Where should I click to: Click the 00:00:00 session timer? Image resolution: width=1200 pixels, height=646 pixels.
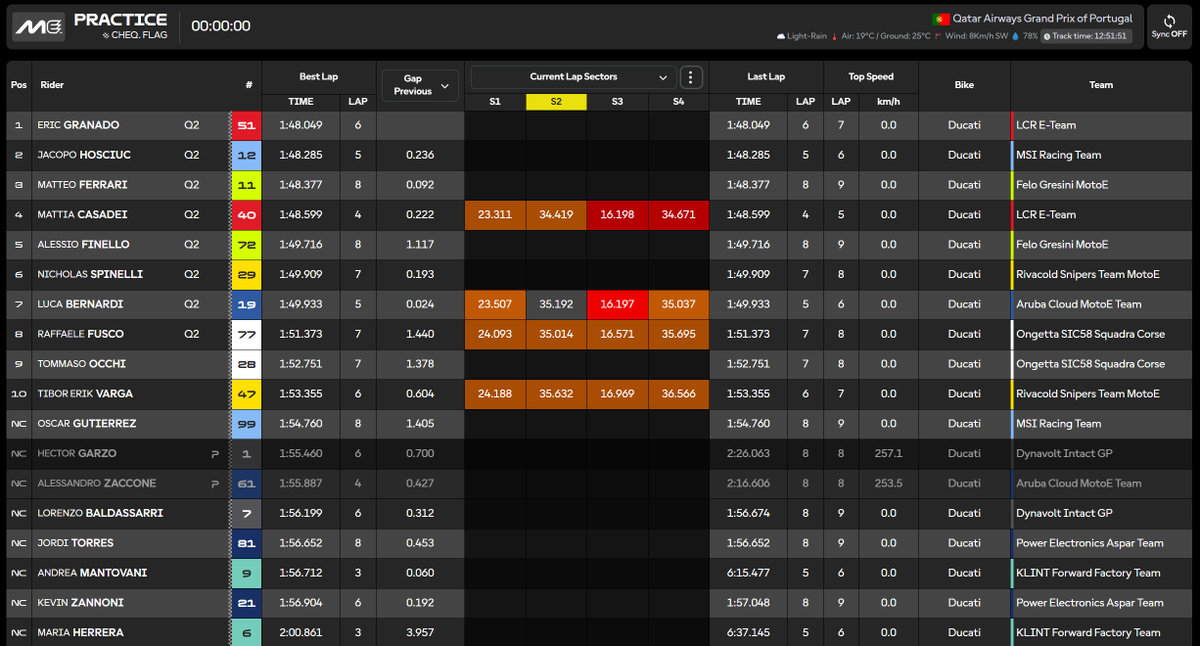pyautogui.click(x=221, y=26)
